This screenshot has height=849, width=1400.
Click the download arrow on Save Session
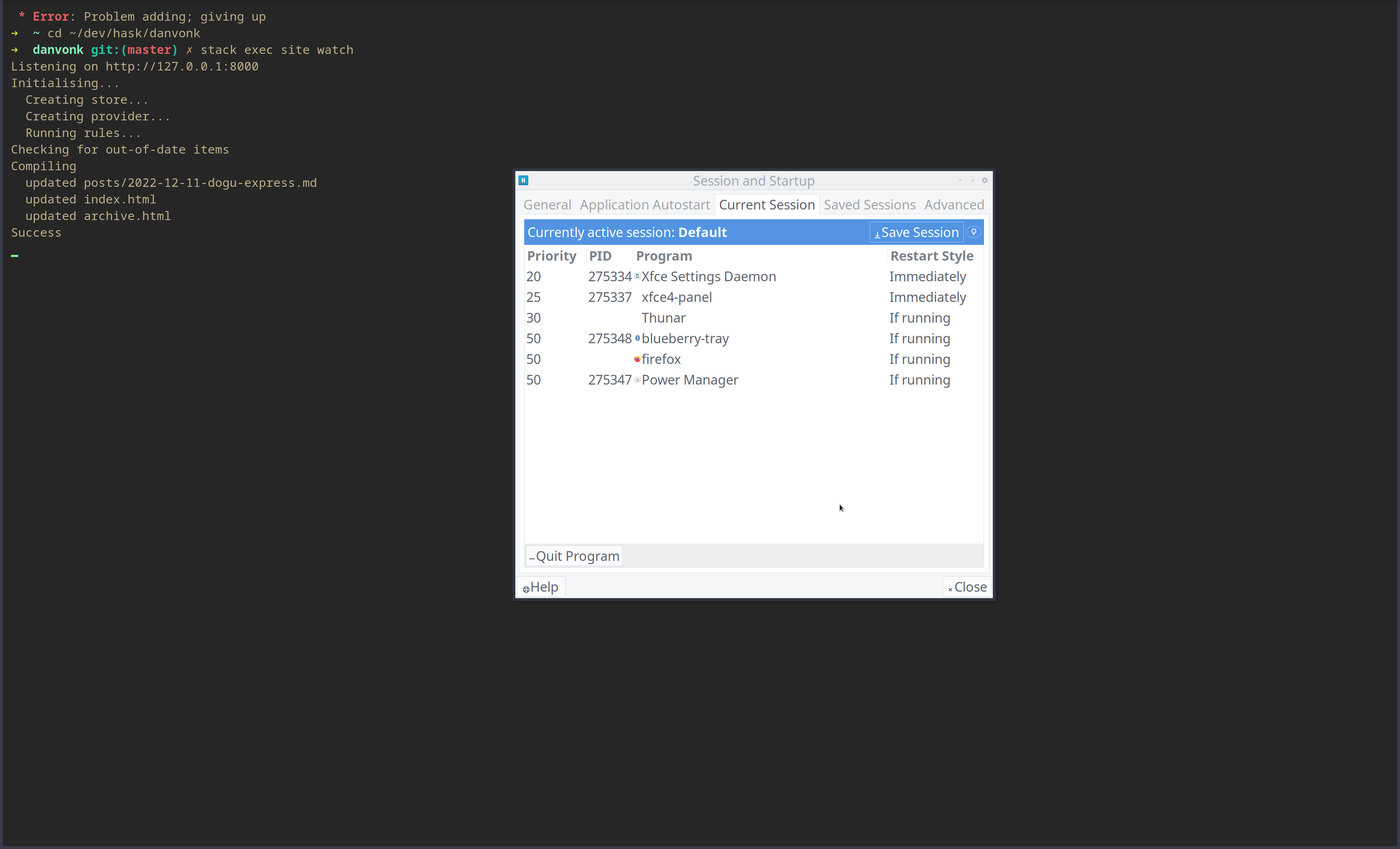877,233
